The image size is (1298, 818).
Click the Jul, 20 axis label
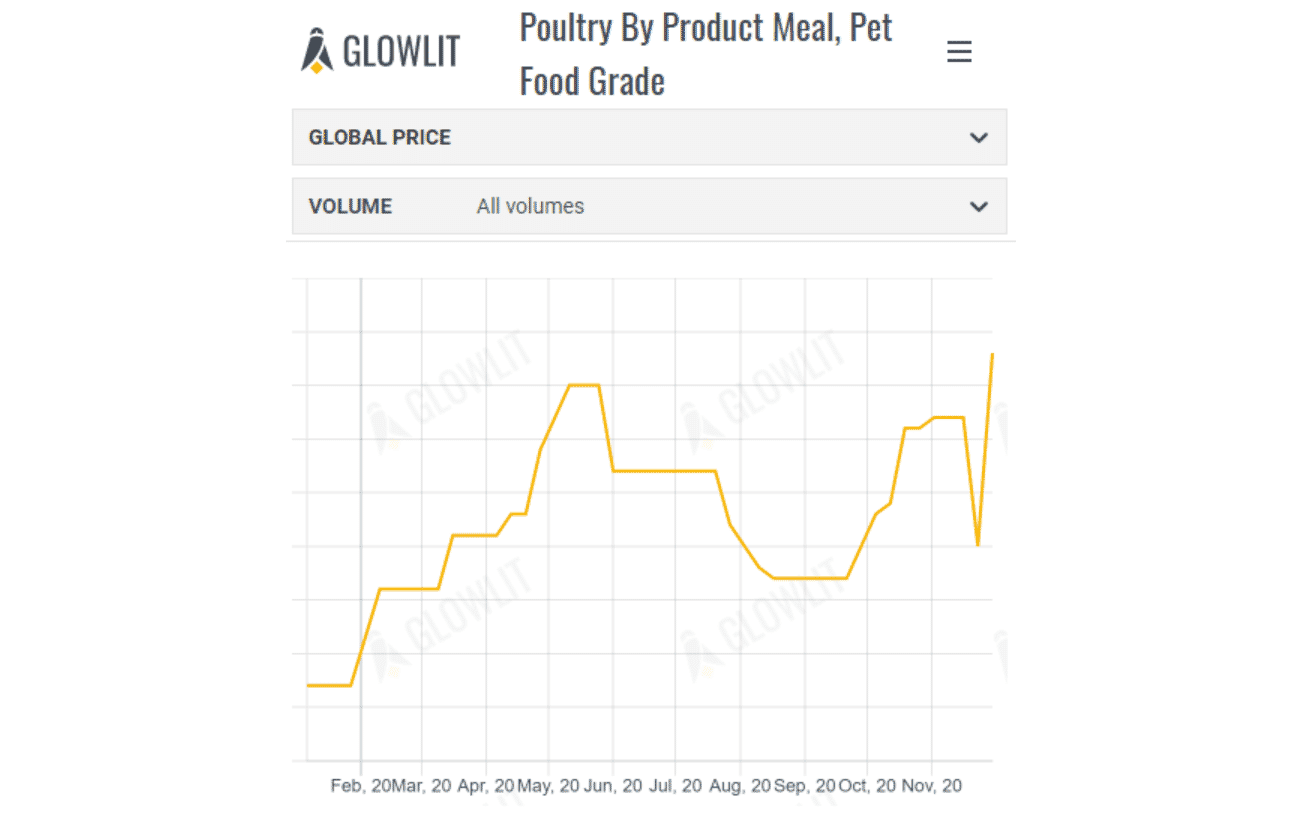point(675,786)
